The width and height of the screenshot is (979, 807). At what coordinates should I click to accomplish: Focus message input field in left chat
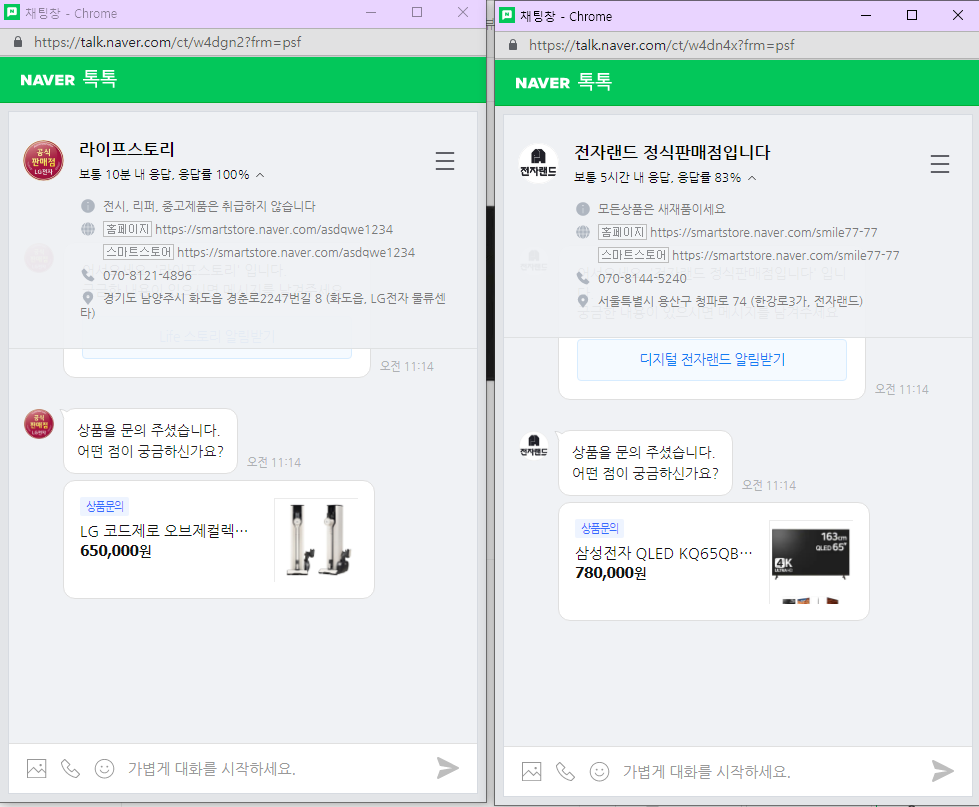click(275, 768)
